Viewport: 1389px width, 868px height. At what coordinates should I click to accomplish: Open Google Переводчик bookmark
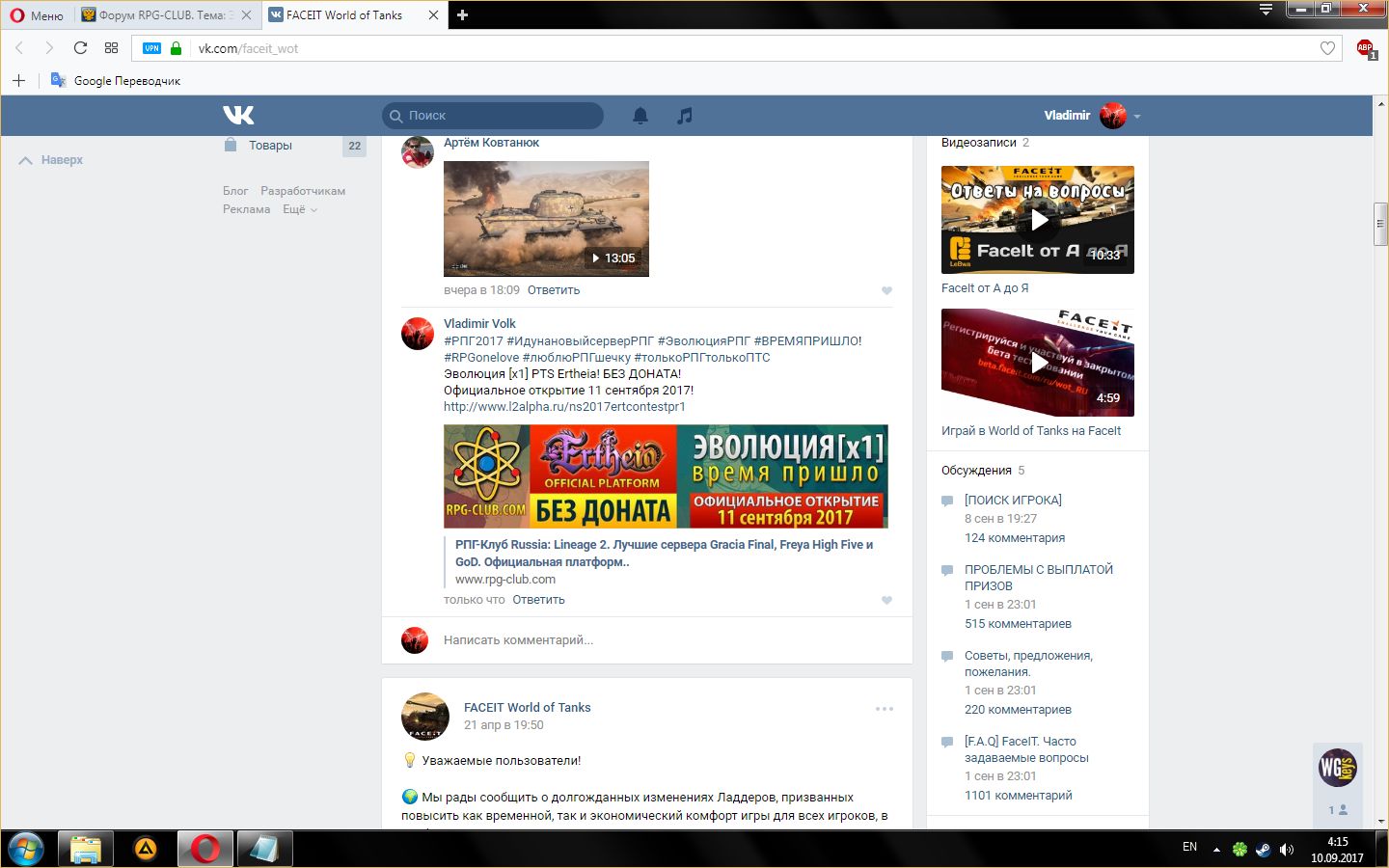coord(116,80)
